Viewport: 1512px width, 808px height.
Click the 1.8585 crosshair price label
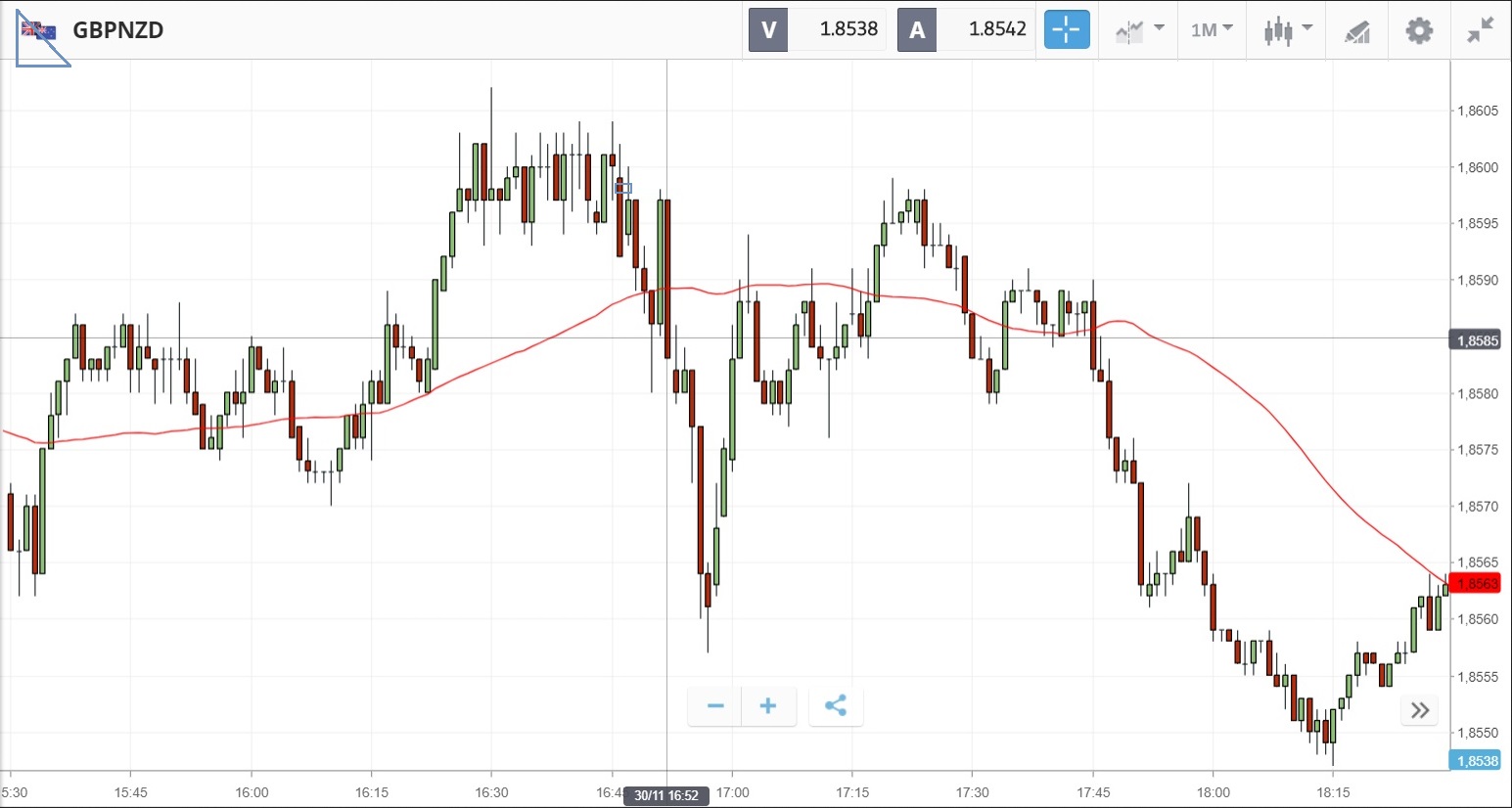(x=1476, y=340)
